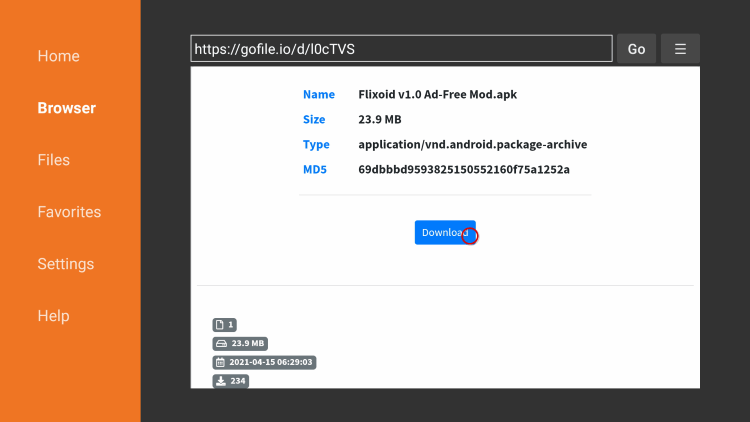Click the Size label
Viewport: 750px width, 422px height.
(x=314, y=119)
